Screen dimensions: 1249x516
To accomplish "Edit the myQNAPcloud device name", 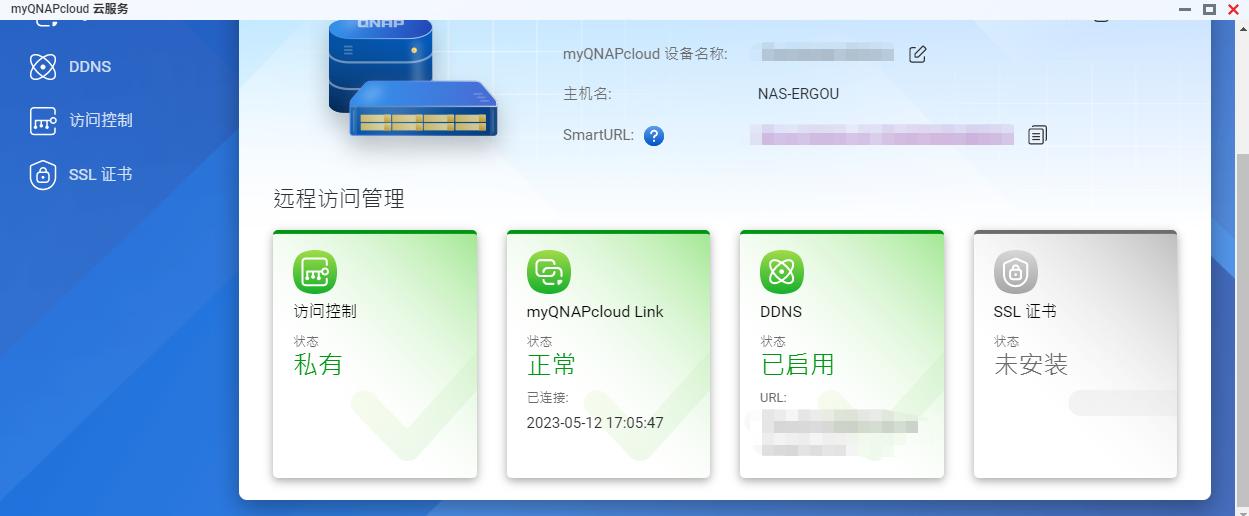I will 917,54.
